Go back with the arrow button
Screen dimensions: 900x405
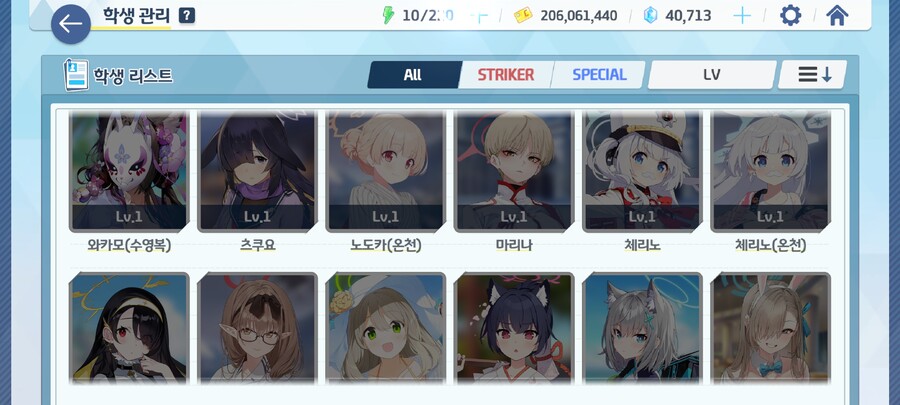[71, 24]
